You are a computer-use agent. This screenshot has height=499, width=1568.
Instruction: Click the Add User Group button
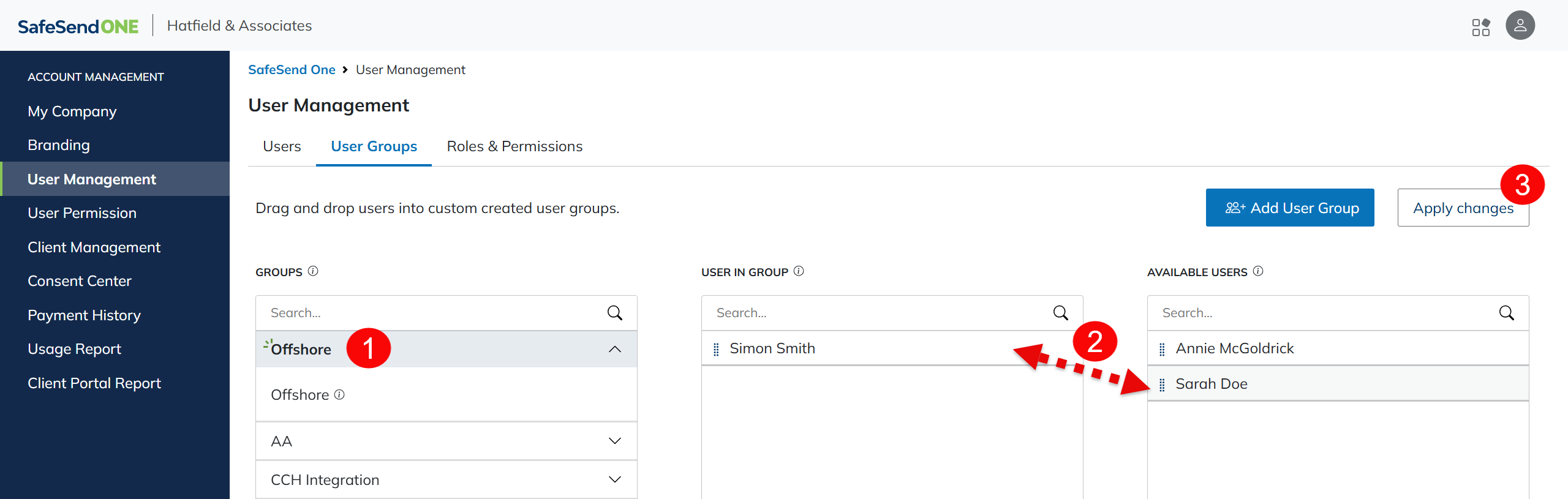coord(1290,208)
